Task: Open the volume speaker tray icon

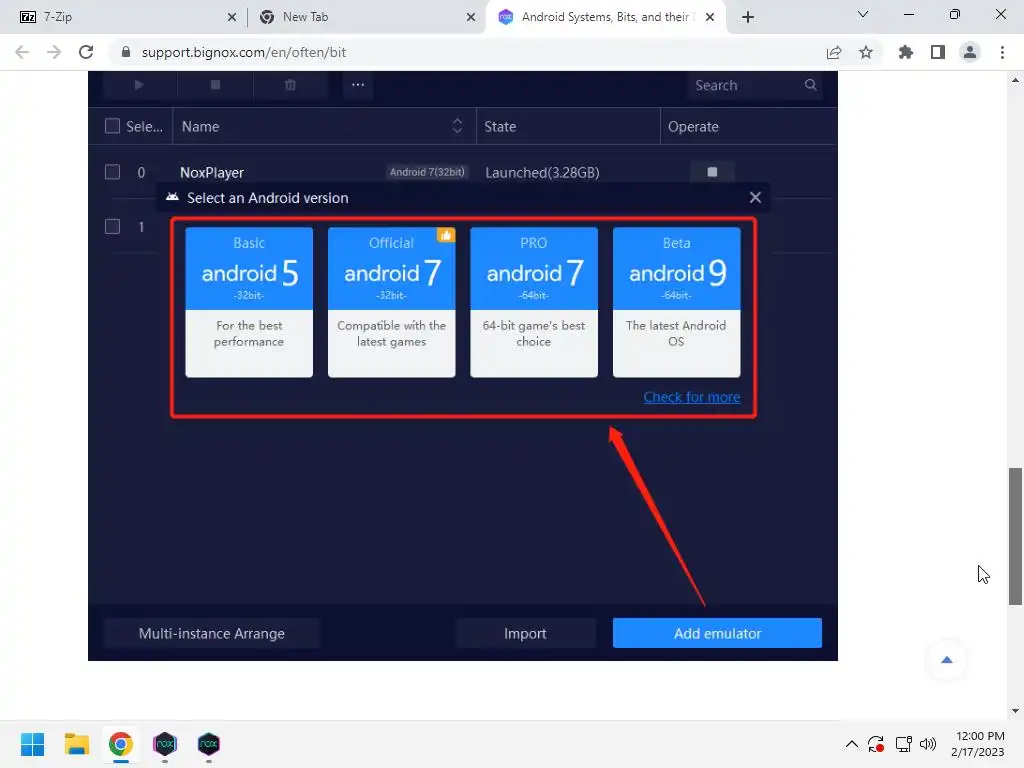Action: pos(928,744)
